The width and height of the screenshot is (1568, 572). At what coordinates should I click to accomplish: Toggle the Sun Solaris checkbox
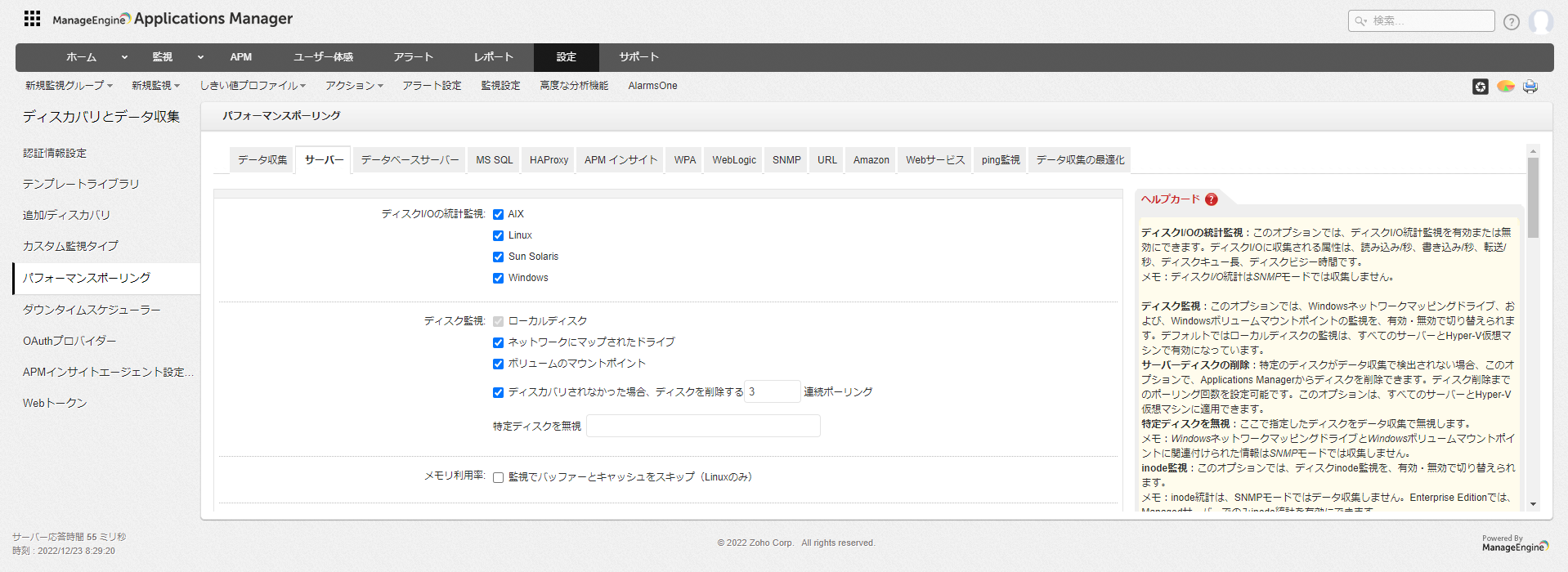pyautogui.click(x=498, y=257)
